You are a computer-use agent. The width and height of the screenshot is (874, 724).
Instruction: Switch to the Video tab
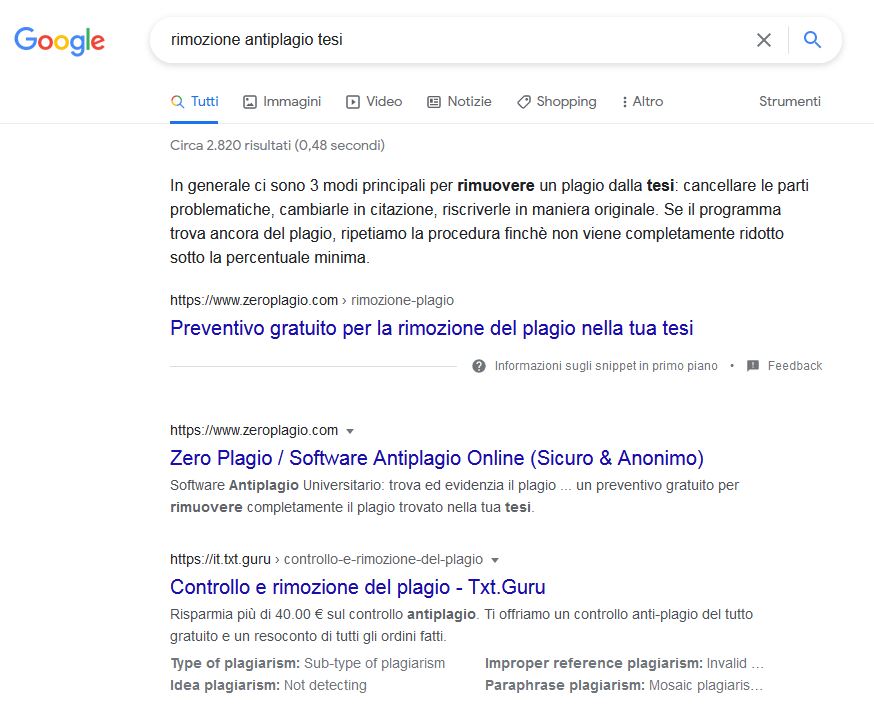tap(373, 101)
